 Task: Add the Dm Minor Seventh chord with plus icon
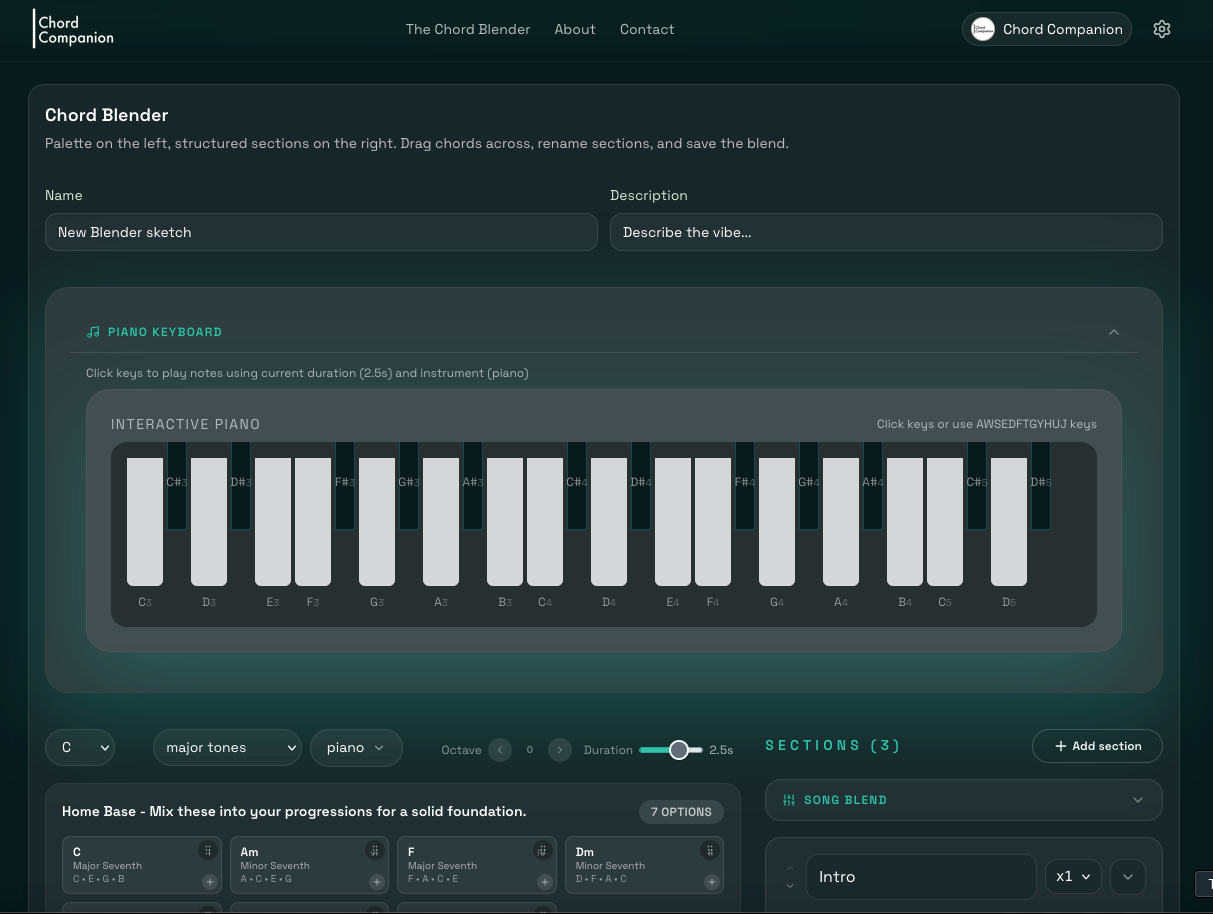click(711, 882)
